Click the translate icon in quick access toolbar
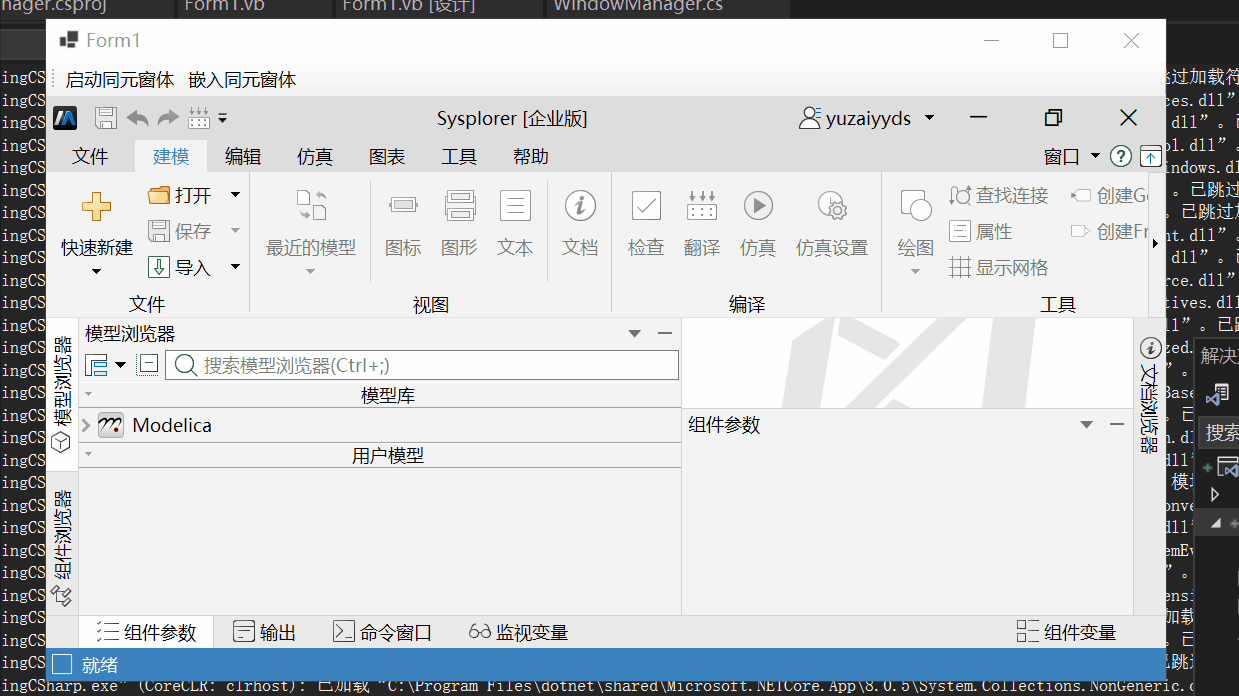The image size is (1239, 696). click(x=199, y=118)
